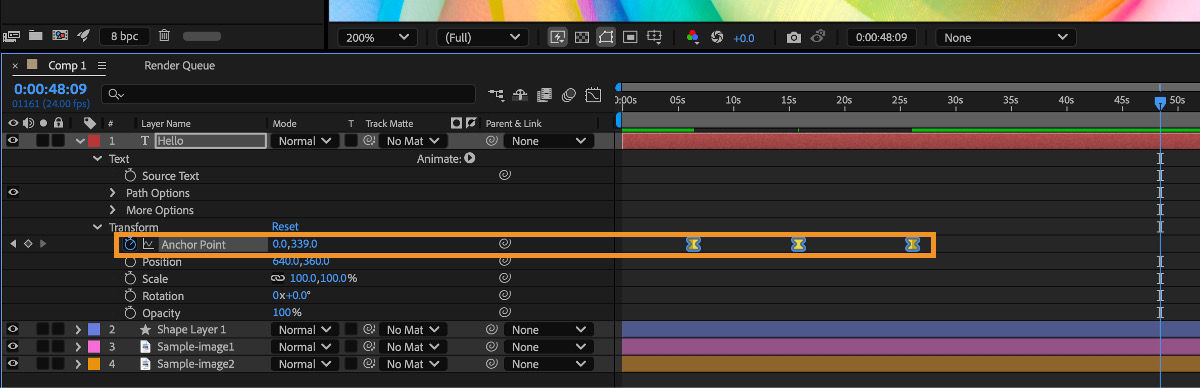
Task: Expand Path Options group
Action: 112,193
